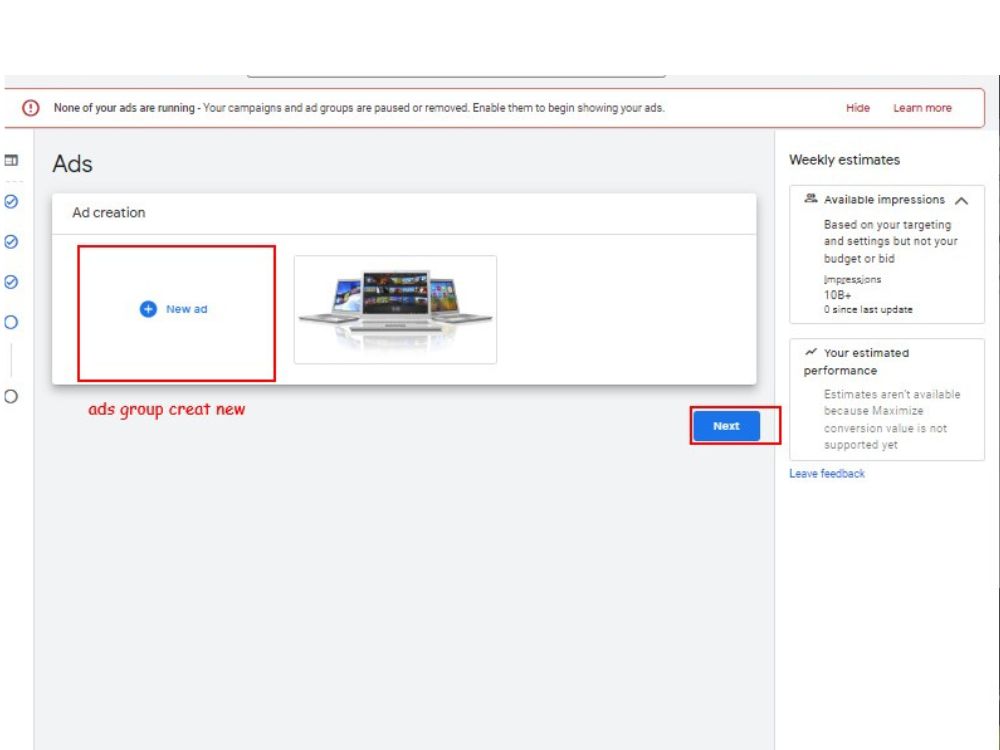Click the Ad creation card header

coord(404,213)
